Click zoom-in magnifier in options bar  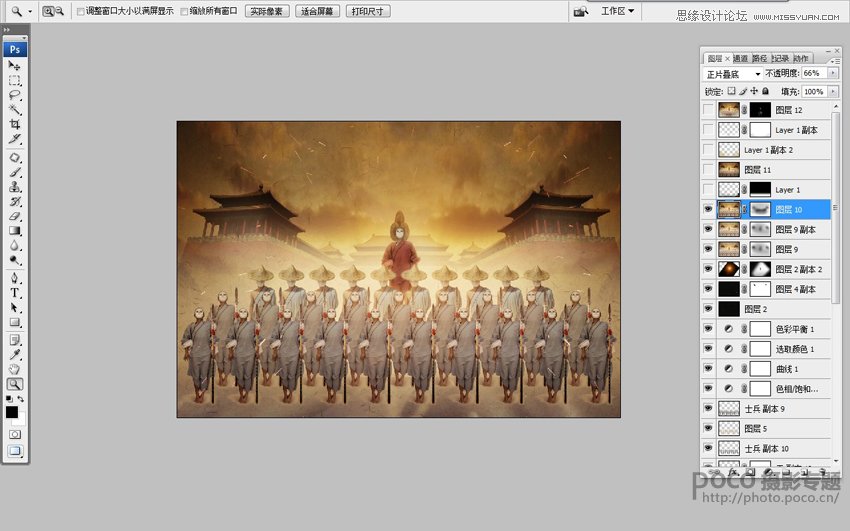coord(48,11)
